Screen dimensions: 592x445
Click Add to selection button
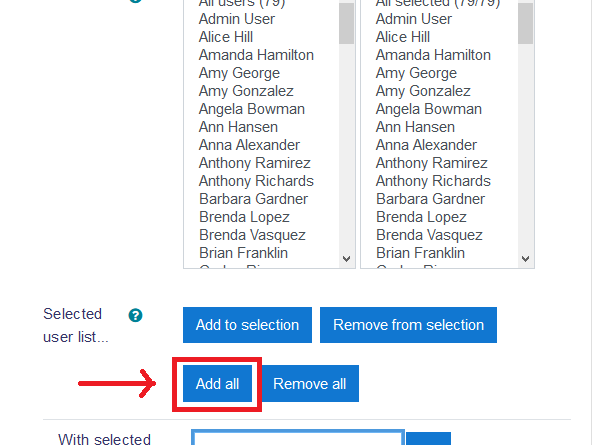click(247, 325)
